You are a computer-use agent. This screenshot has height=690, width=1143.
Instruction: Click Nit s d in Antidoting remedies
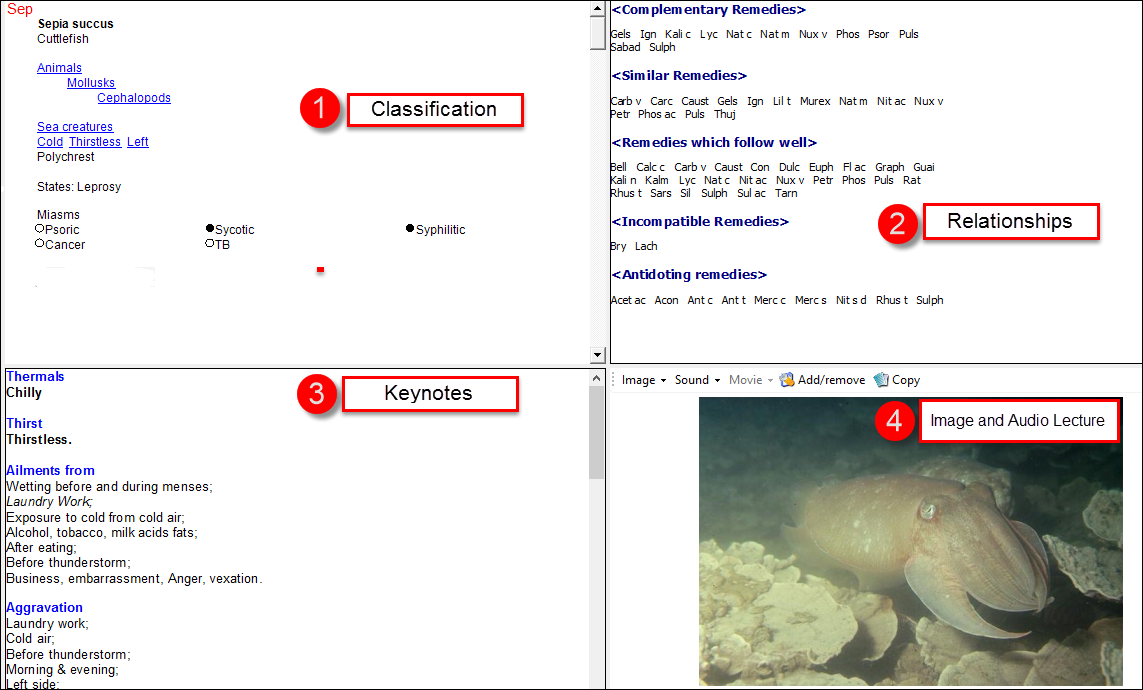click(851, 300)
